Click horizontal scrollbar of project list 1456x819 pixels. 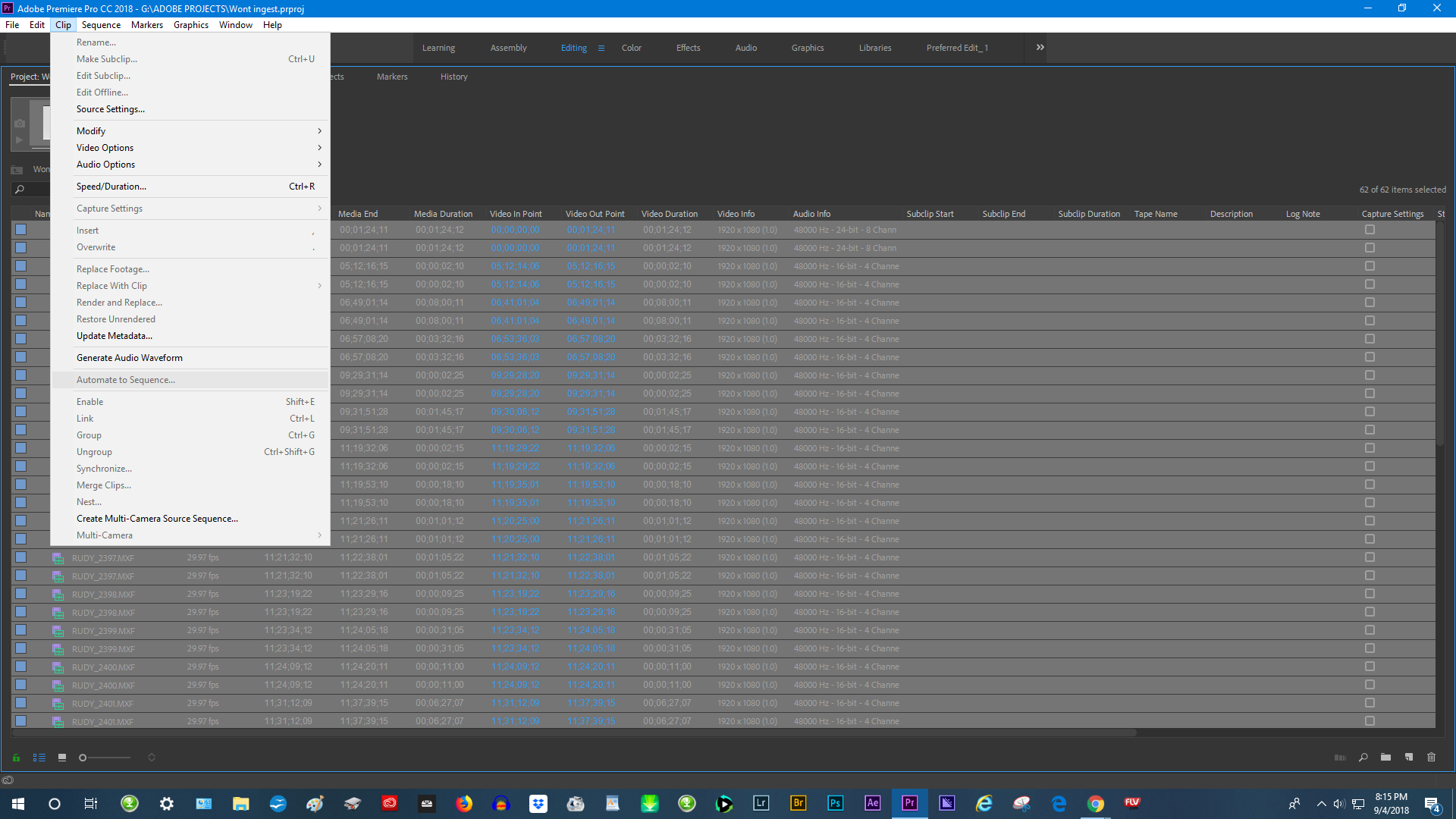coord(574,733)
